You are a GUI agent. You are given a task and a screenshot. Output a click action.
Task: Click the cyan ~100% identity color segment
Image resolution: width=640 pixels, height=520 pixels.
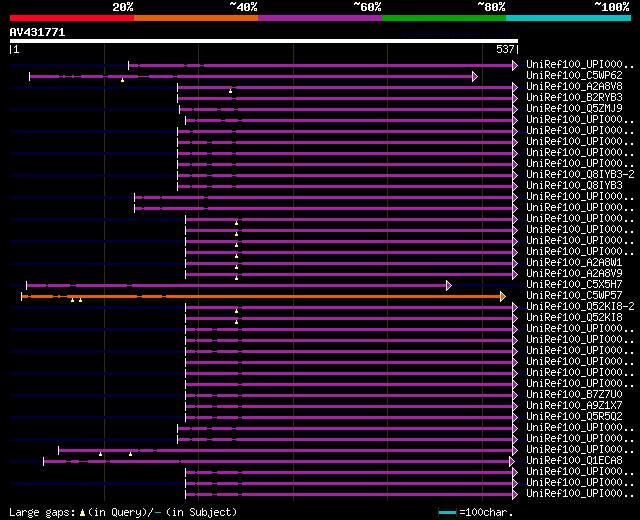point(569,18)
